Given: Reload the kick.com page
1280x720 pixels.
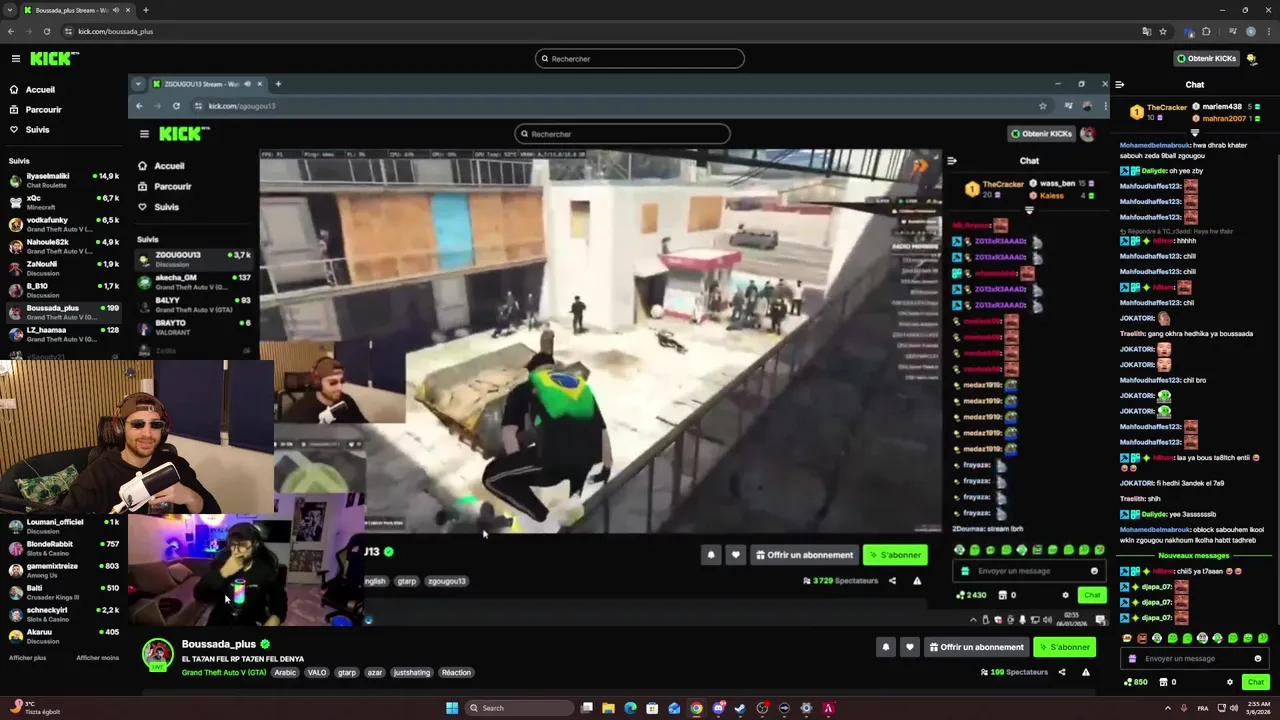Looking at the screenshot, I should (x=46, y=31).
